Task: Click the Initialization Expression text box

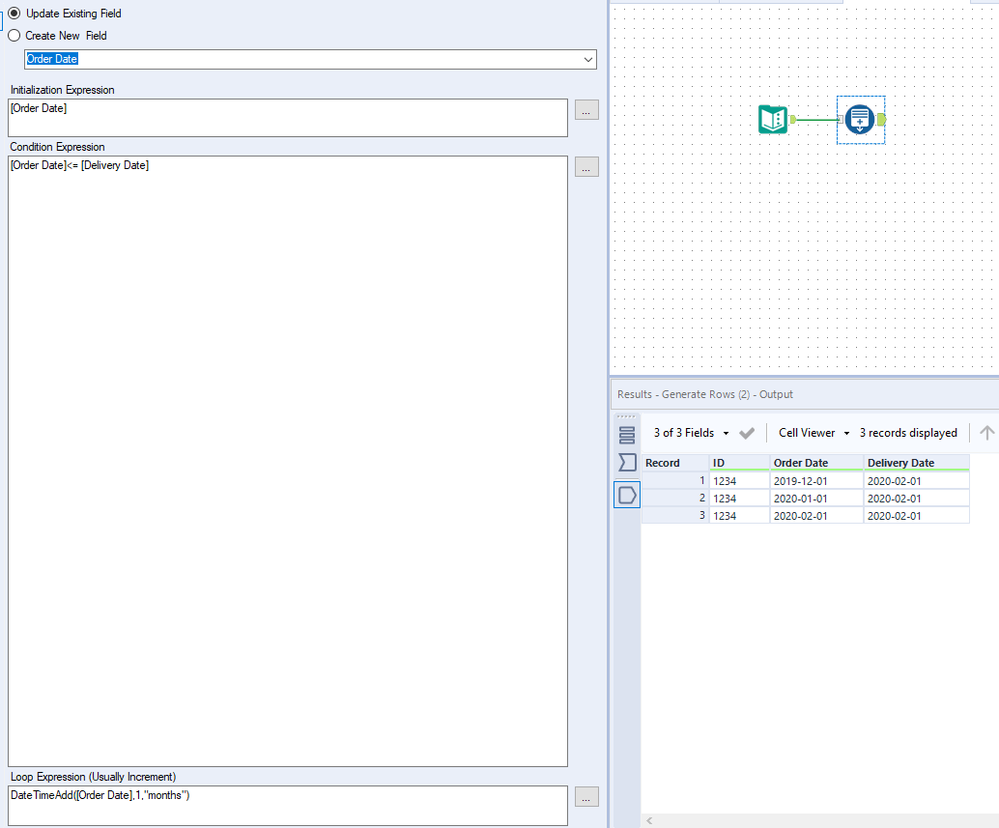Action: (287, 117)
